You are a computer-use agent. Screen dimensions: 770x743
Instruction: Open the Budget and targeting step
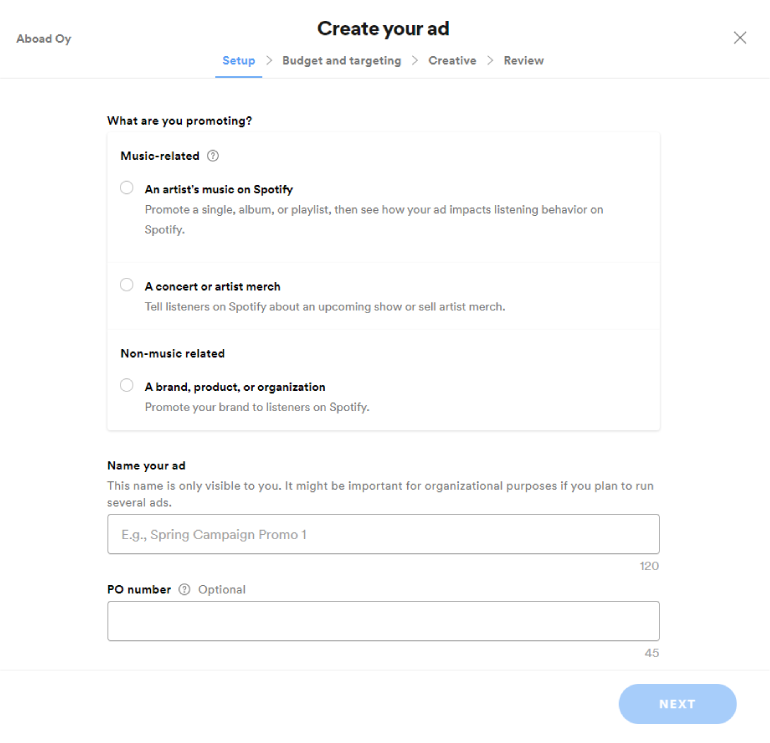341,61
